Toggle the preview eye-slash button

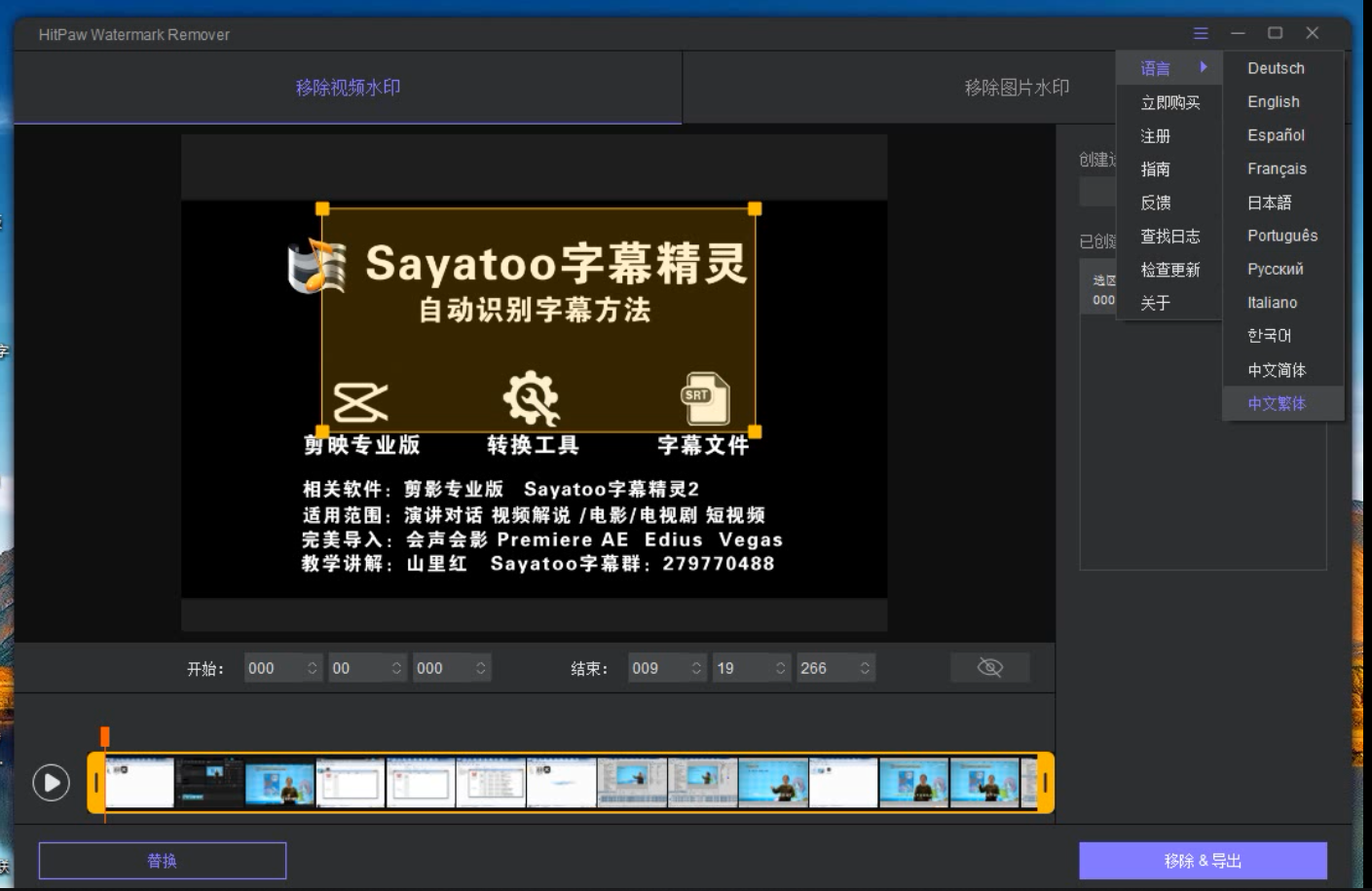(x=989, y=668)
